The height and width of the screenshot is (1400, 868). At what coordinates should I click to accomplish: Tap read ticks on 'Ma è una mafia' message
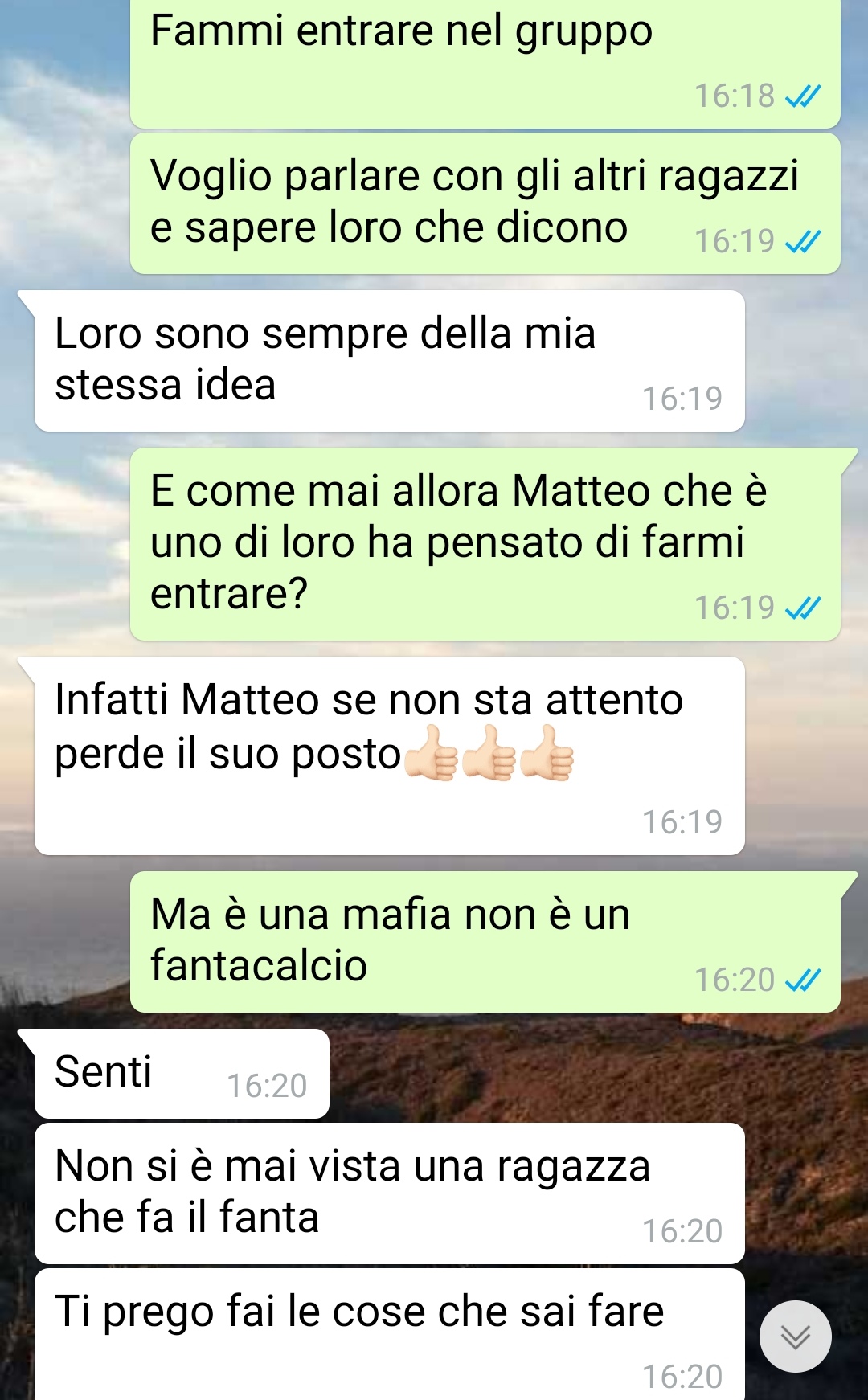[x=802, y=980]
